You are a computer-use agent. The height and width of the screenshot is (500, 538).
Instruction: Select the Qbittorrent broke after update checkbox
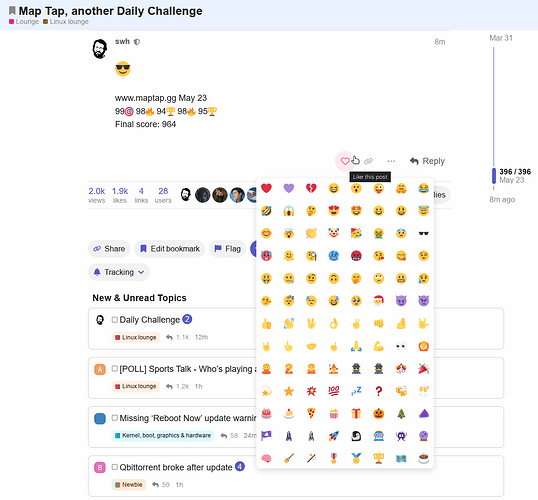pos(115,467)
